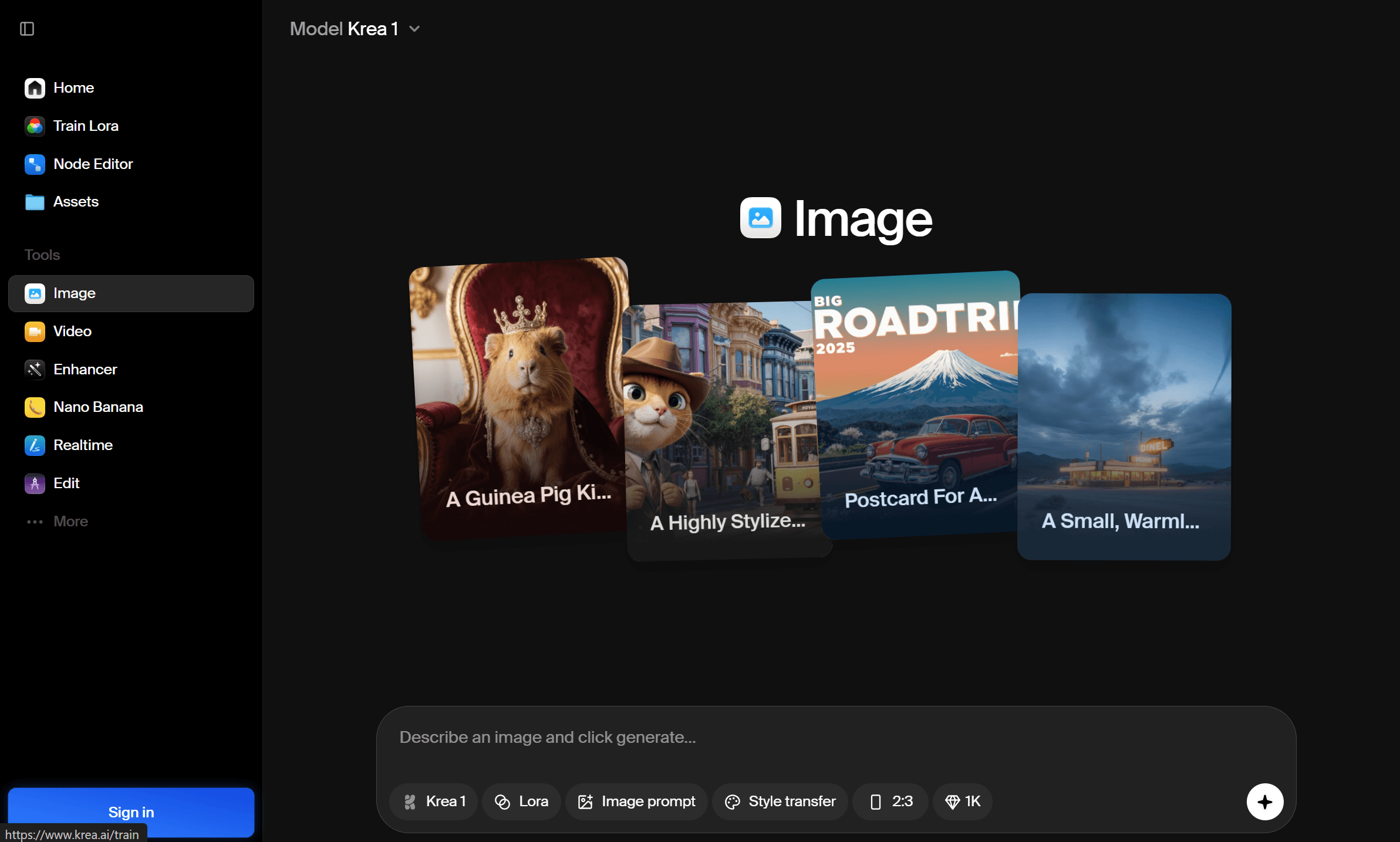
Task: Select the Highly Stylized cat example card
Action: click(x=722, y=431)
